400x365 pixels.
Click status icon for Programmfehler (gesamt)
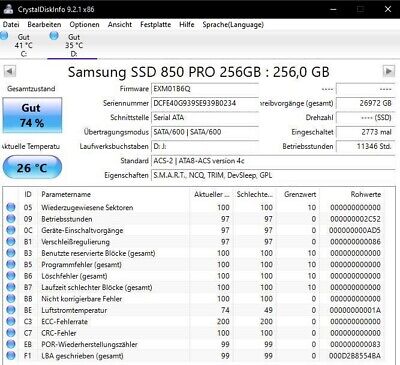[x=11, y=264]
